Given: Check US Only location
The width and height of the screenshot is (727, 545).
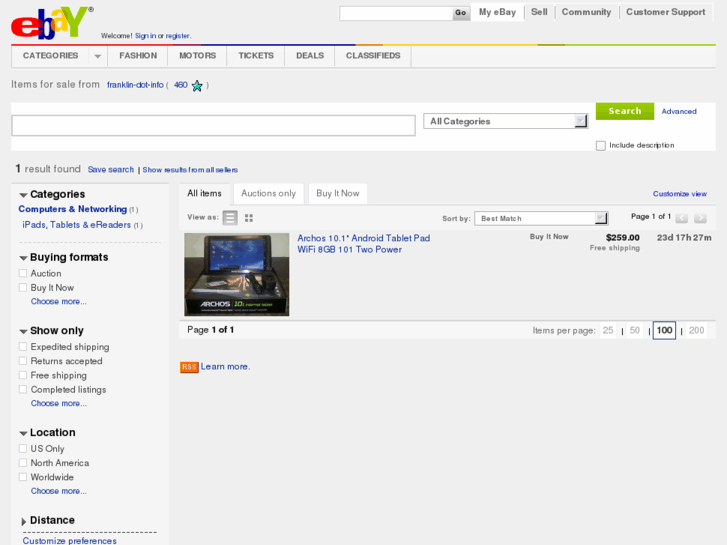Looking at the screenshot, I should pos(23,449).
